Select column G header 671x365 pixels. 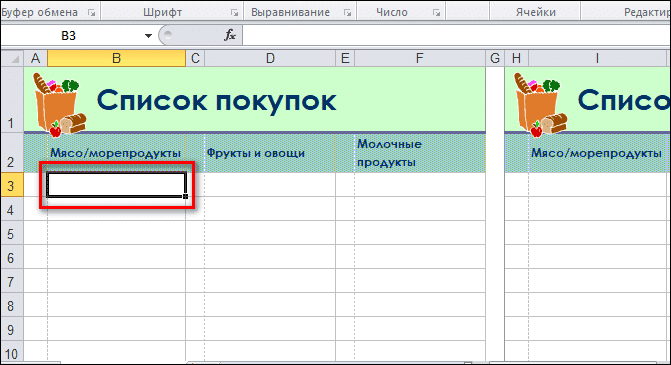coord(495,58)
